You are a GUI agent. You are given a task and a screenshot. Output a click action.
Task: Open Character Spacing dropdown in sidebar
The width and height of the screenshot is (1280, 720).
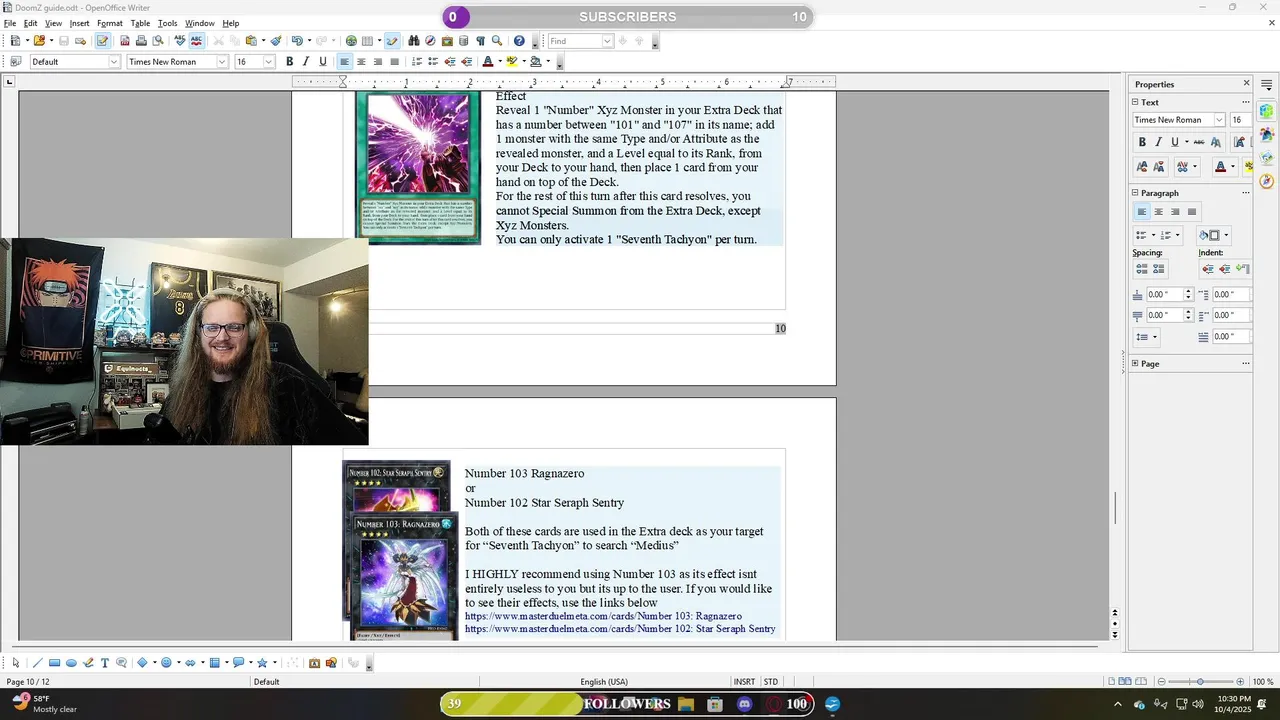click(1195, 166)
